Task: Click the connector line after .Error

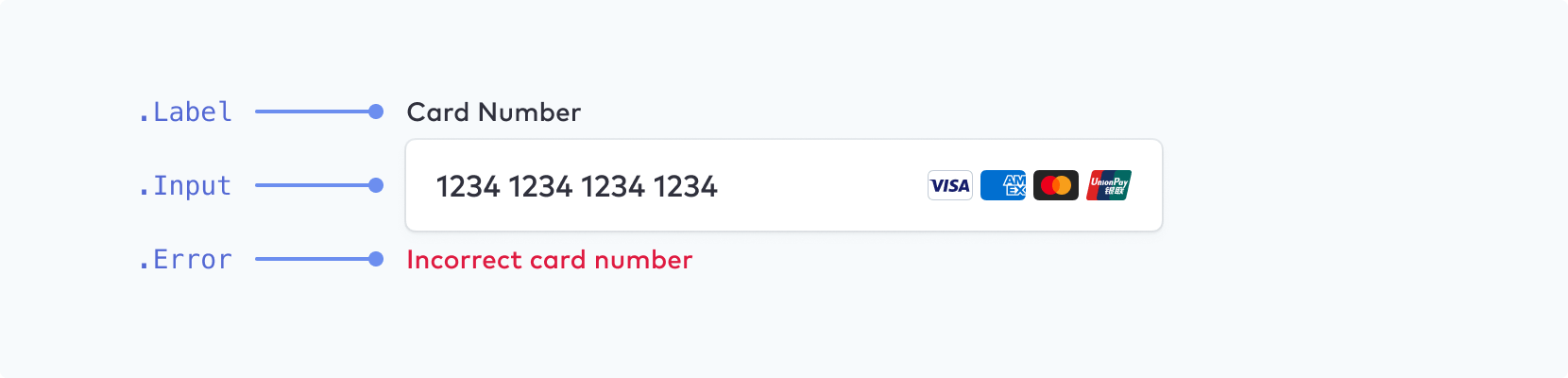Action: click(x=313, y=259)
